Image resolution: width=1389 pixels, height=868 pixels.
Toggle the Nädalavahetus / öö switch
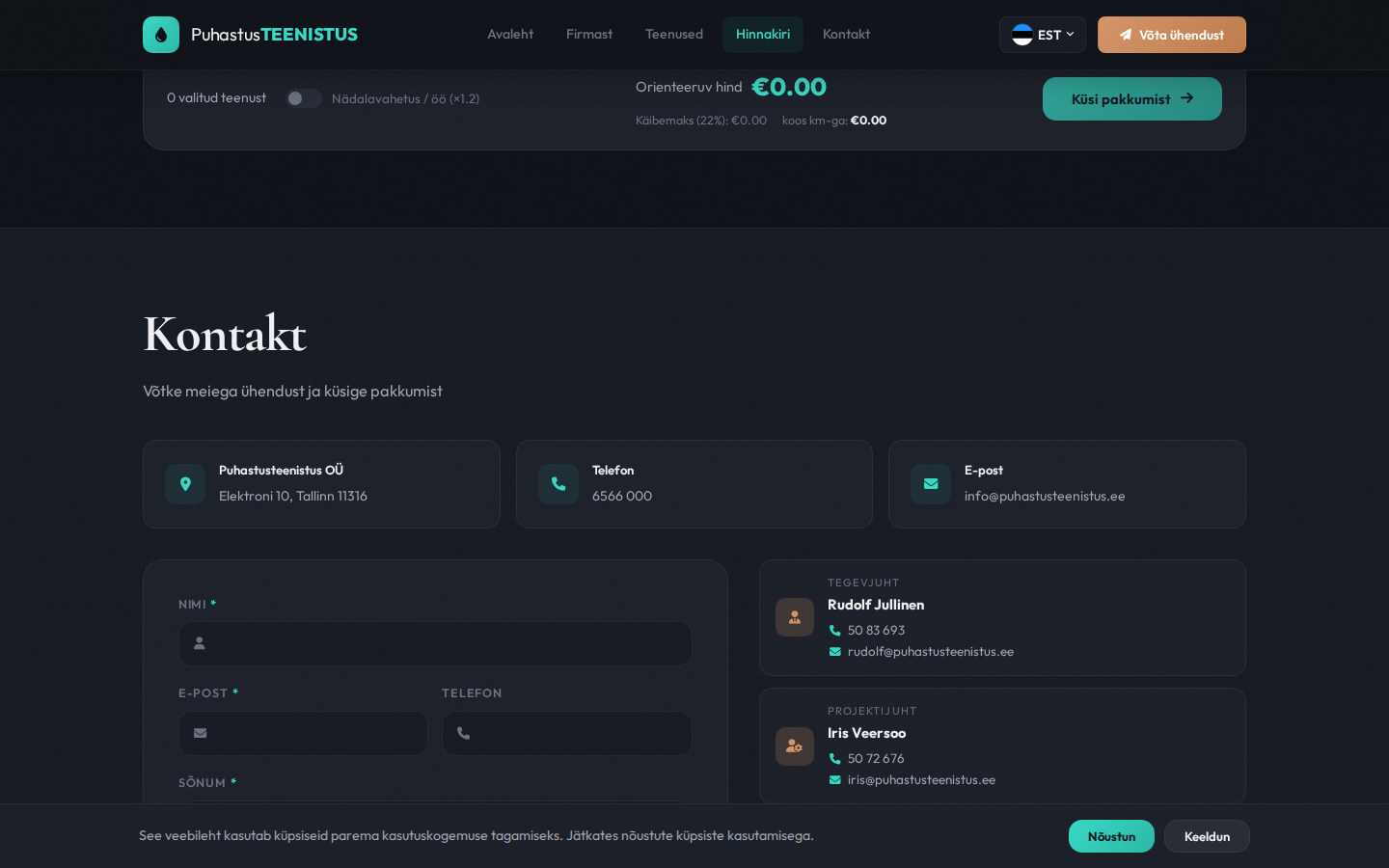[303, 98]
